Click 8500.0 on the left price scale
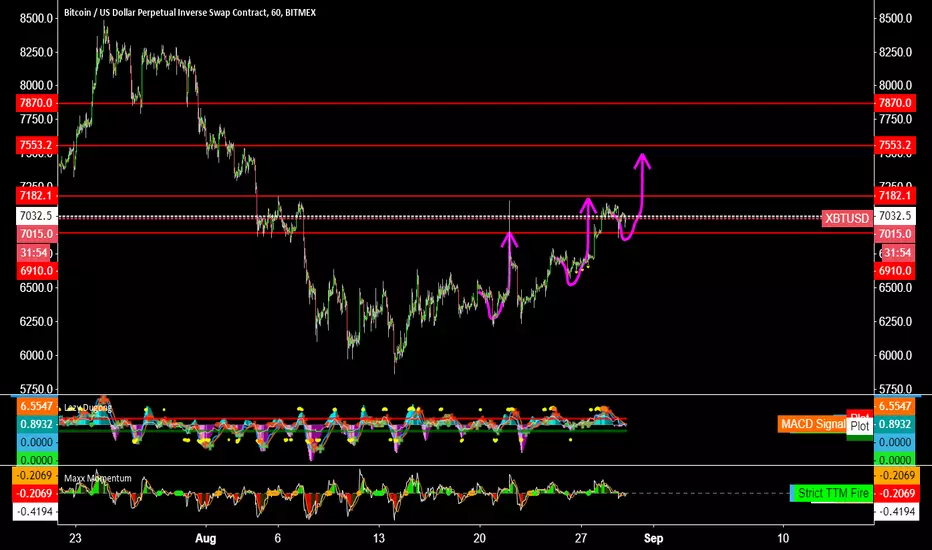The height and width of the screenshot is (550, 932). tap(36, 18)
